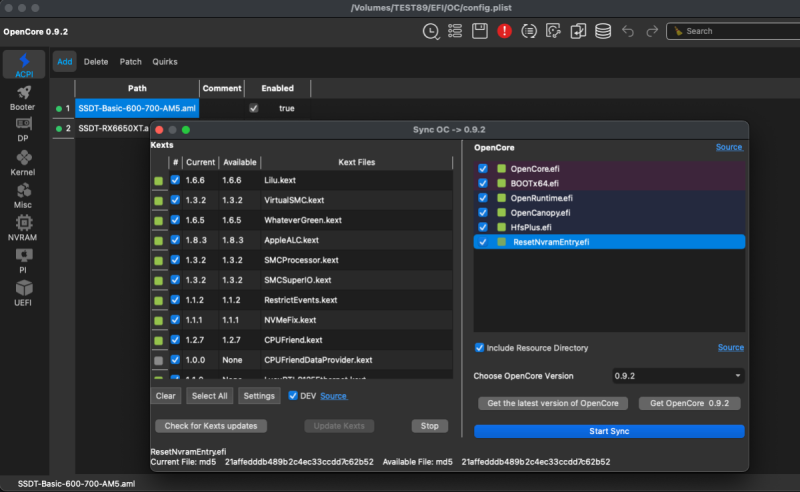Open the ACPI section in sidebar

click(23, 65)
